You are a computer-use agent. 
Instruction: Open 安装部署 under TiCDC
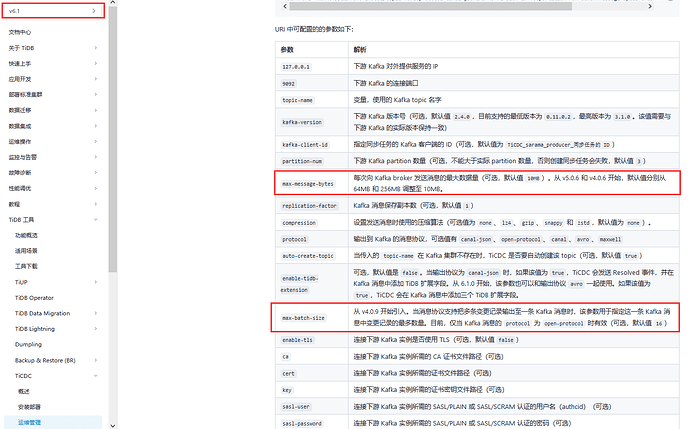[x=29, y=407]
